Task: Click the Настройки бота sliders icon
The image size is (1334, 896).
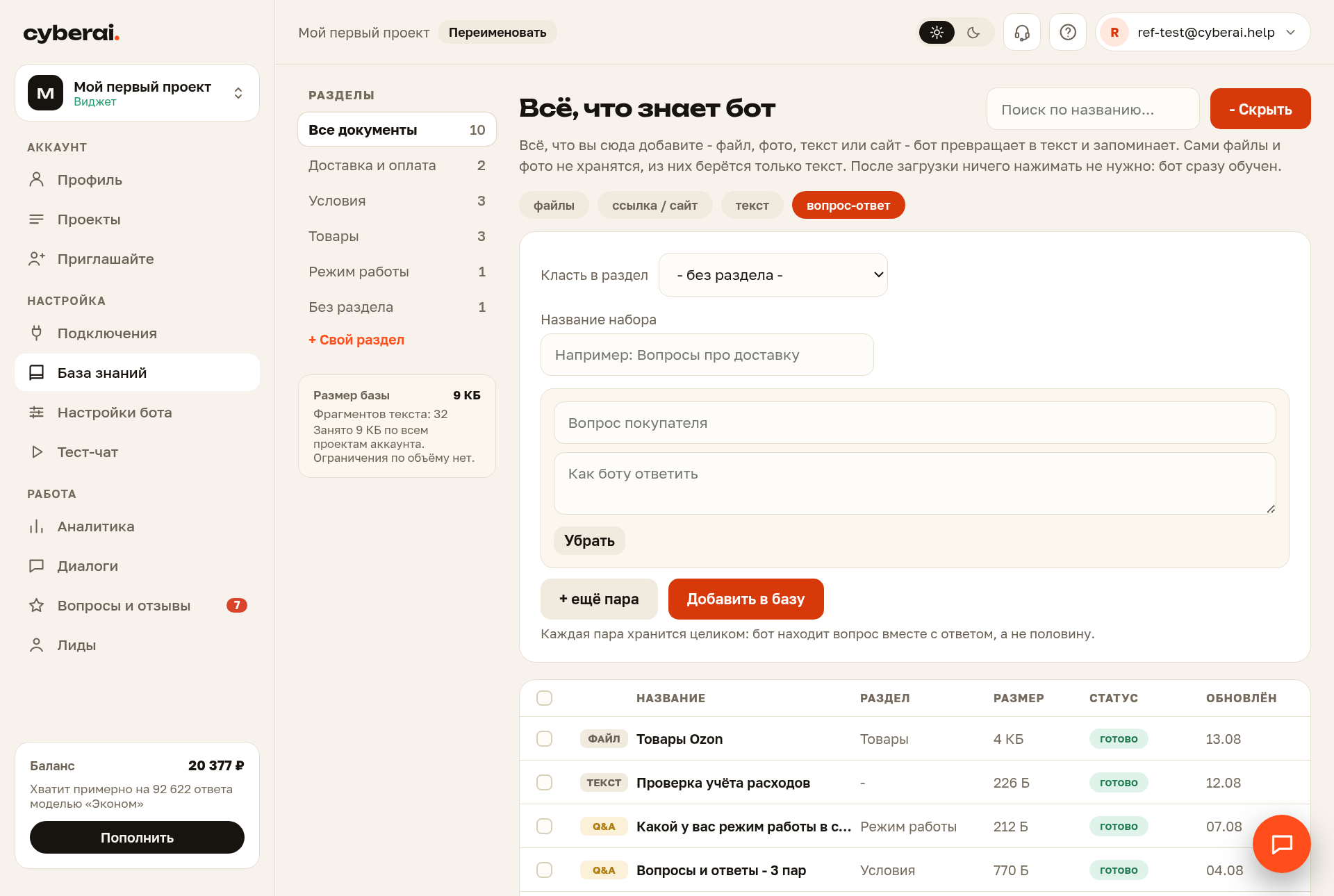Action: click(x=37, y=413)
